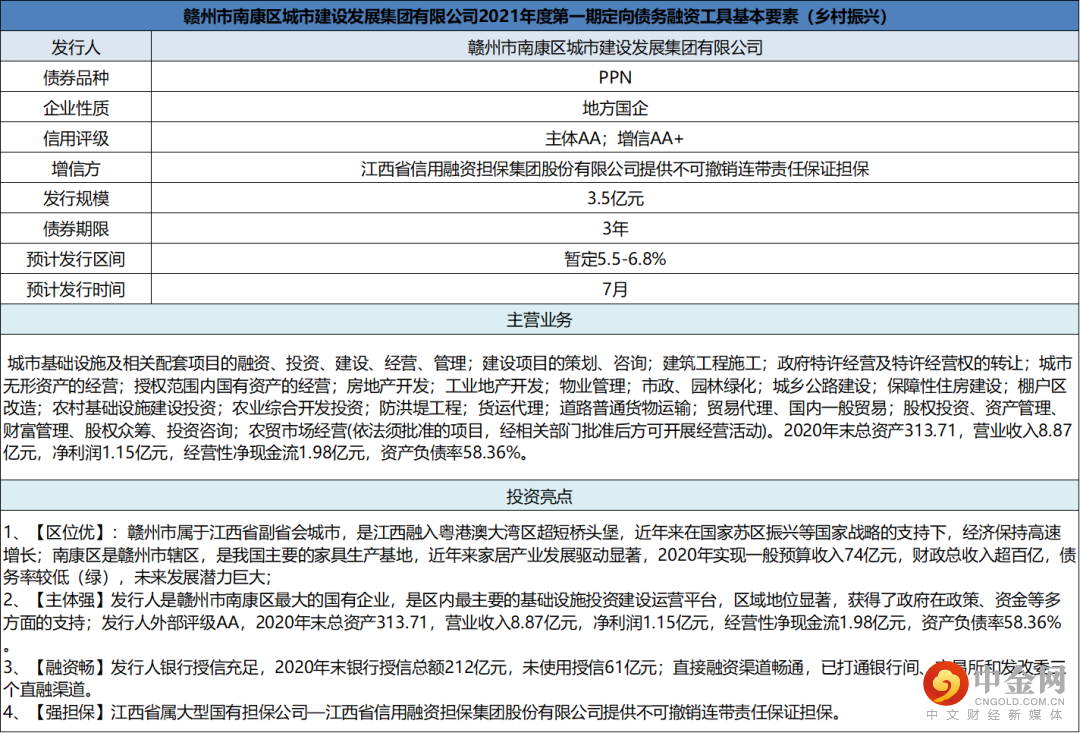Screen dimensions: 1080x733
Task: Click the 【强担保】 highlight line
Action: [x=424, y=712]
